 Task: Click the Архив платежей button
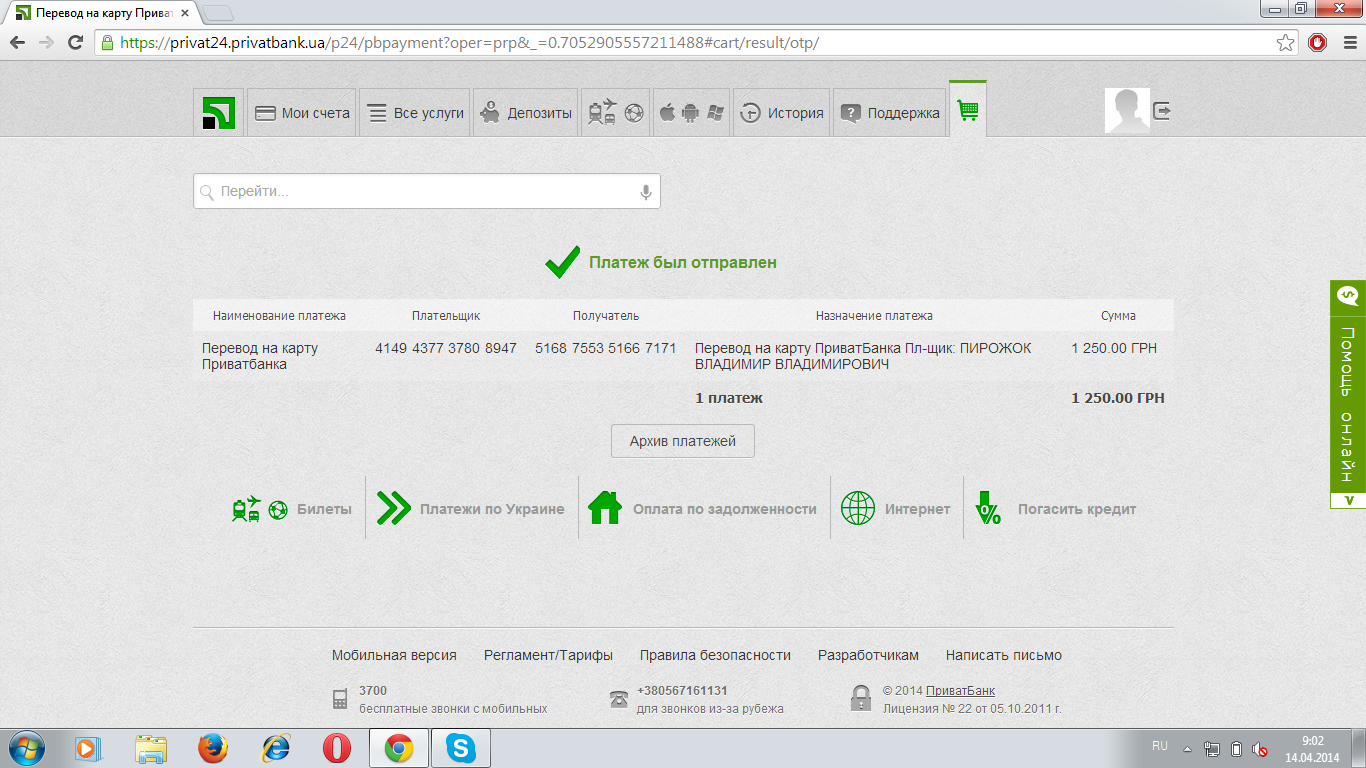point(683,441)
